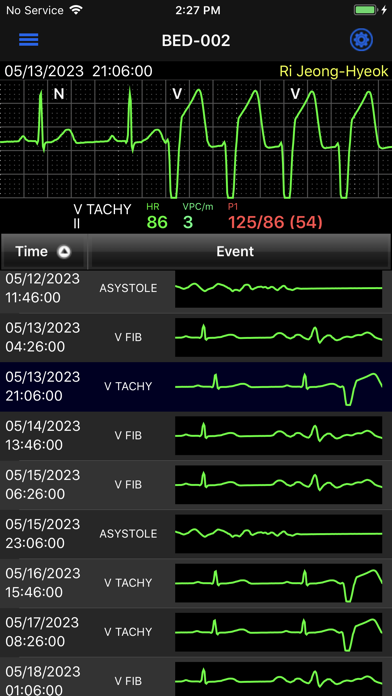This screenshot has width=392, height=696.
Task: Open V FIB event at 05/15/2023 06:26:00
Action: [196, 485]
